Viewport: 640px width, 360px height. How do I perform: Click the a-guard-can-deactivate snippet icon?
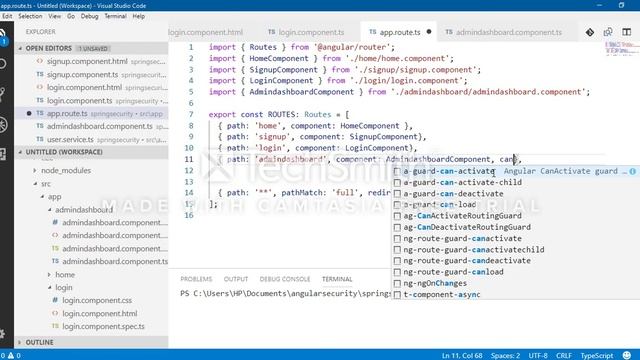397,194
